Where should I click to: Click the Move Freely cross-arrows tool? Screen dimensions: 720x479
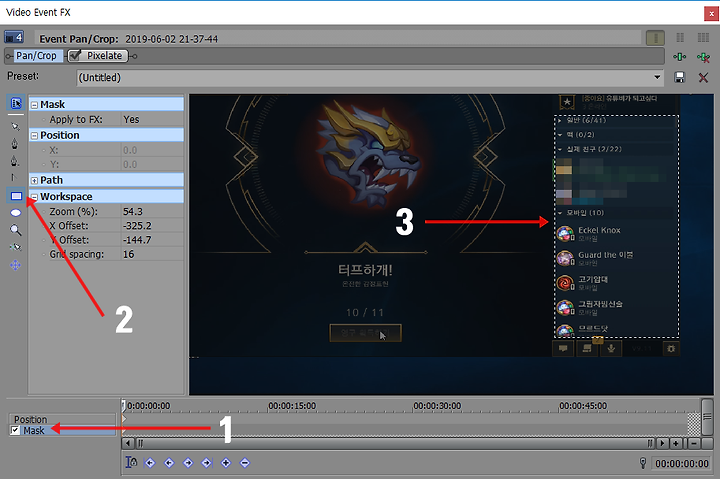click(16, 265)
